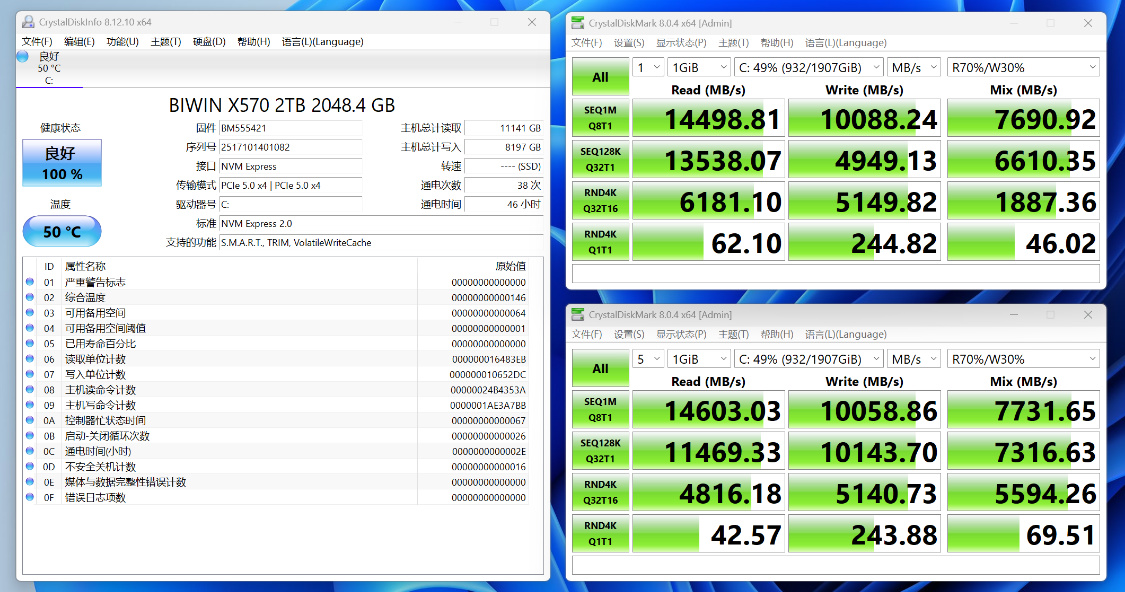The image size is (1125, 592).
Task: Click the firmware field showing BM555421
Action: (291, 128)
